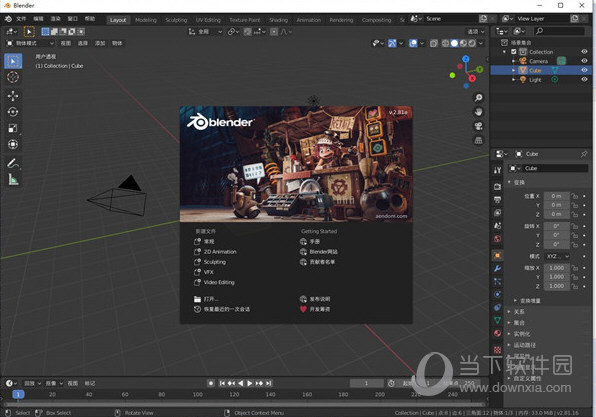Image resolution: width=596 pixels, height=417 pixels.
Task: Open the Tool properties tab icon
Action: point(497,170)
